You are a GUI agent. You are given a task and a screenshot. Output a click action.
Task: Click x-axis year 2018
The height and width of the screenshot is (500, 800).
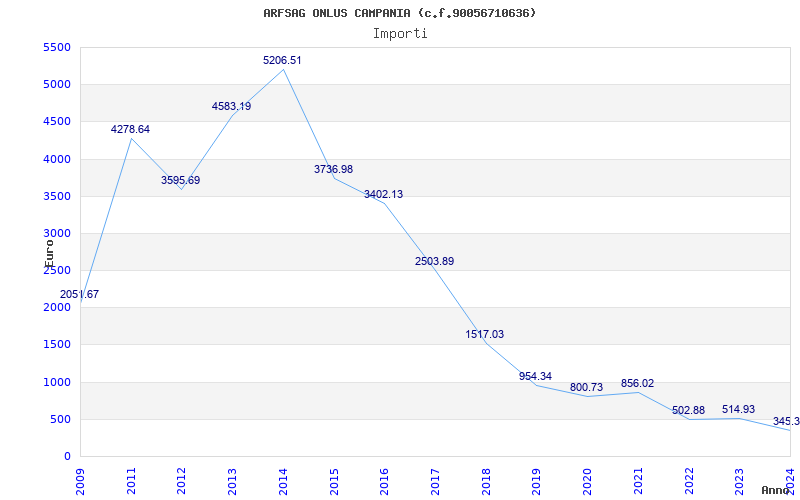coord(486,482)
